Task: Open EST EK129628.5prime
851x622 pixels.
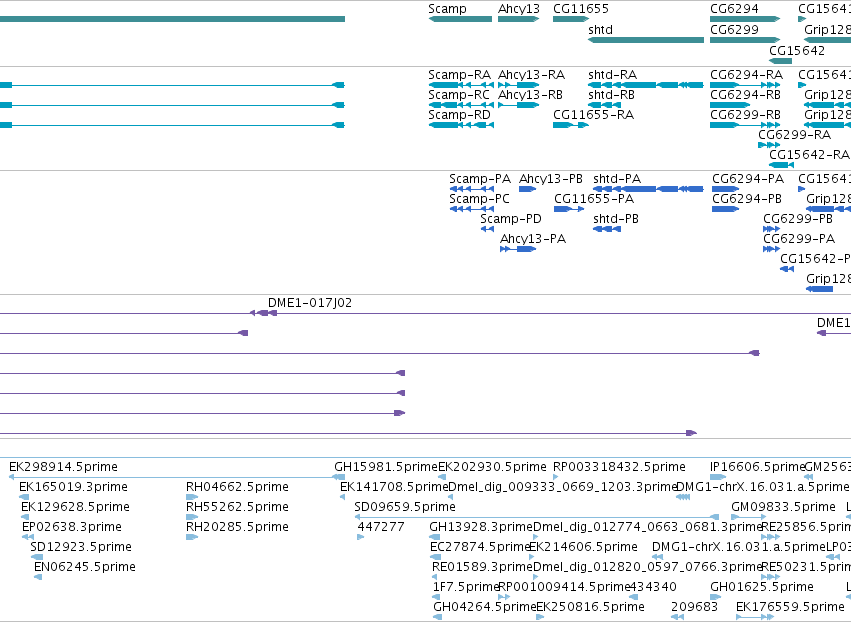Action: pos(25,517)
